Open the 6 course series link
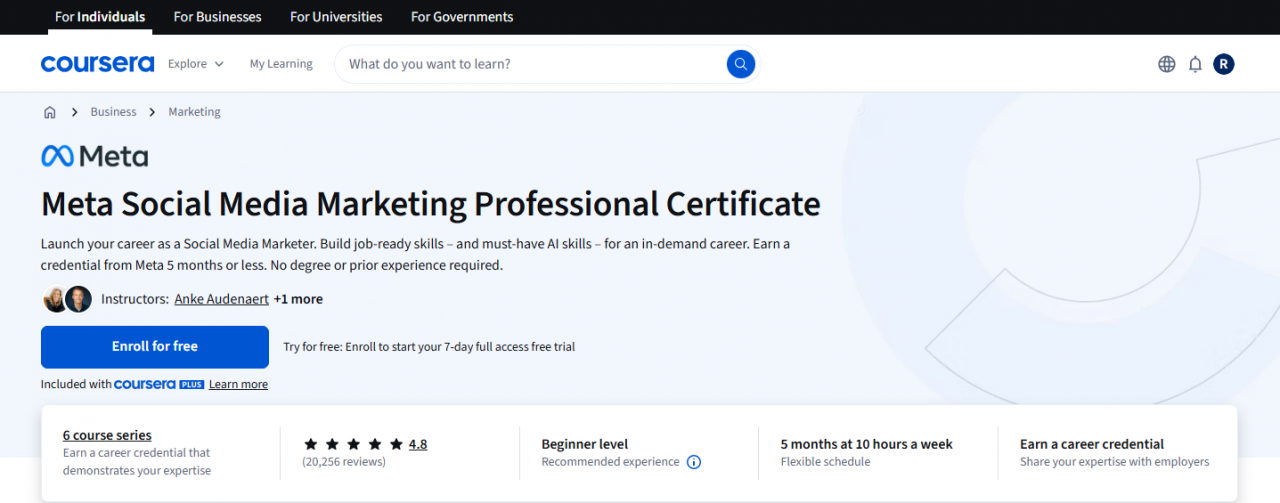The image size is (1280, 503). click(x=107, y=435)
